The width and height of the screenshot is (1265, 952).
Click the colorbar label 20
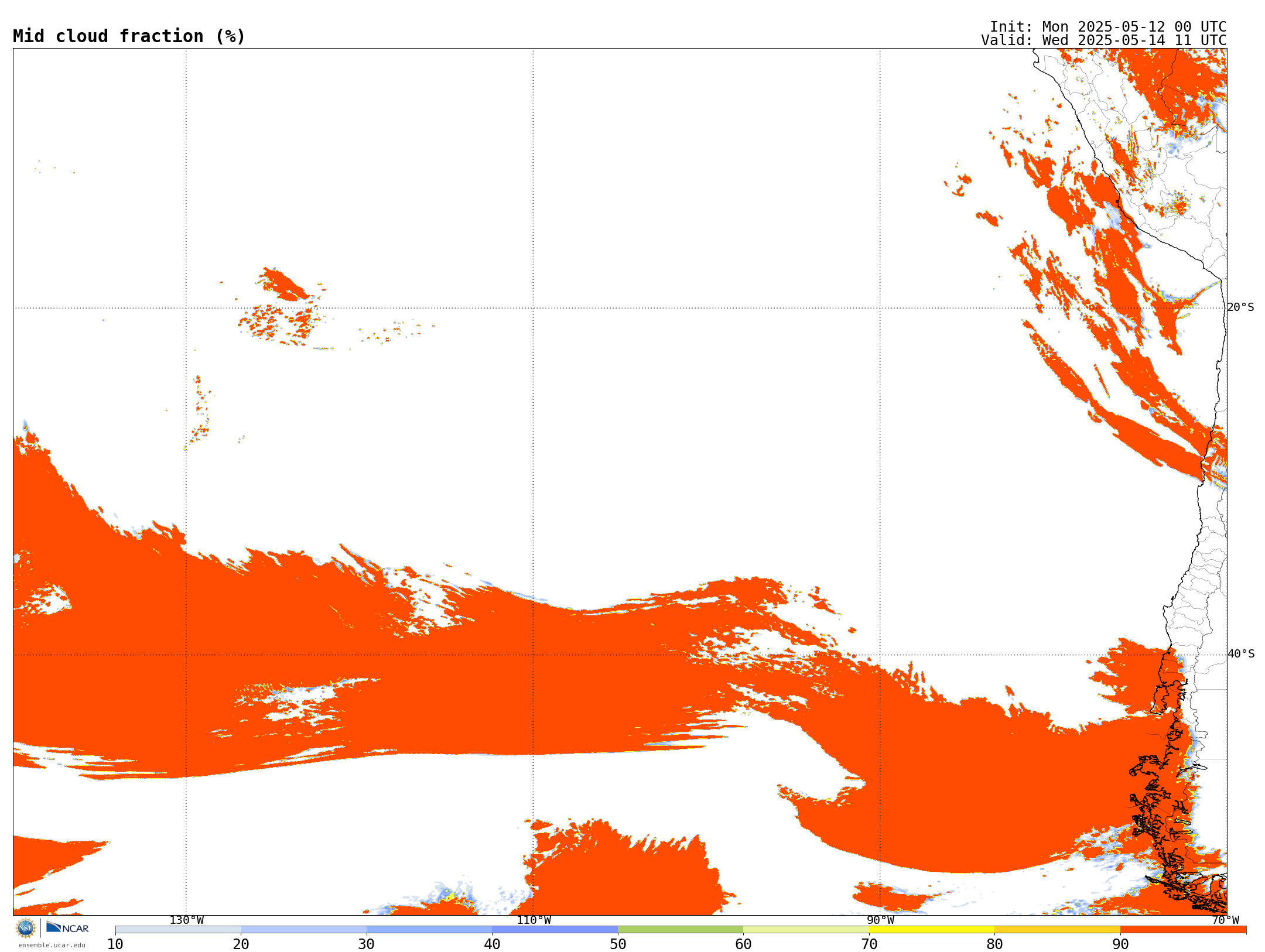click(x=241, y=944)
